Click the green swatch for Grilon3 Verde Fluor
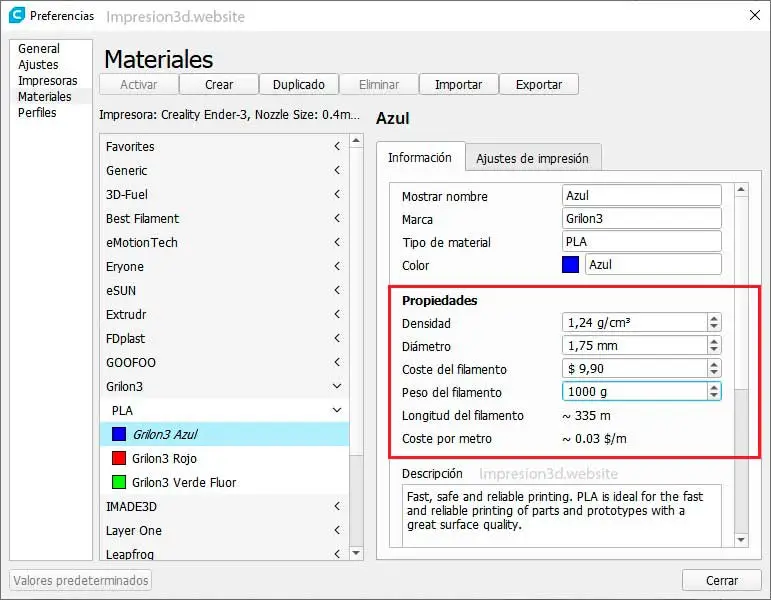Image resolution: width=771 pixels, height=600 pixels. pos(119,482)
